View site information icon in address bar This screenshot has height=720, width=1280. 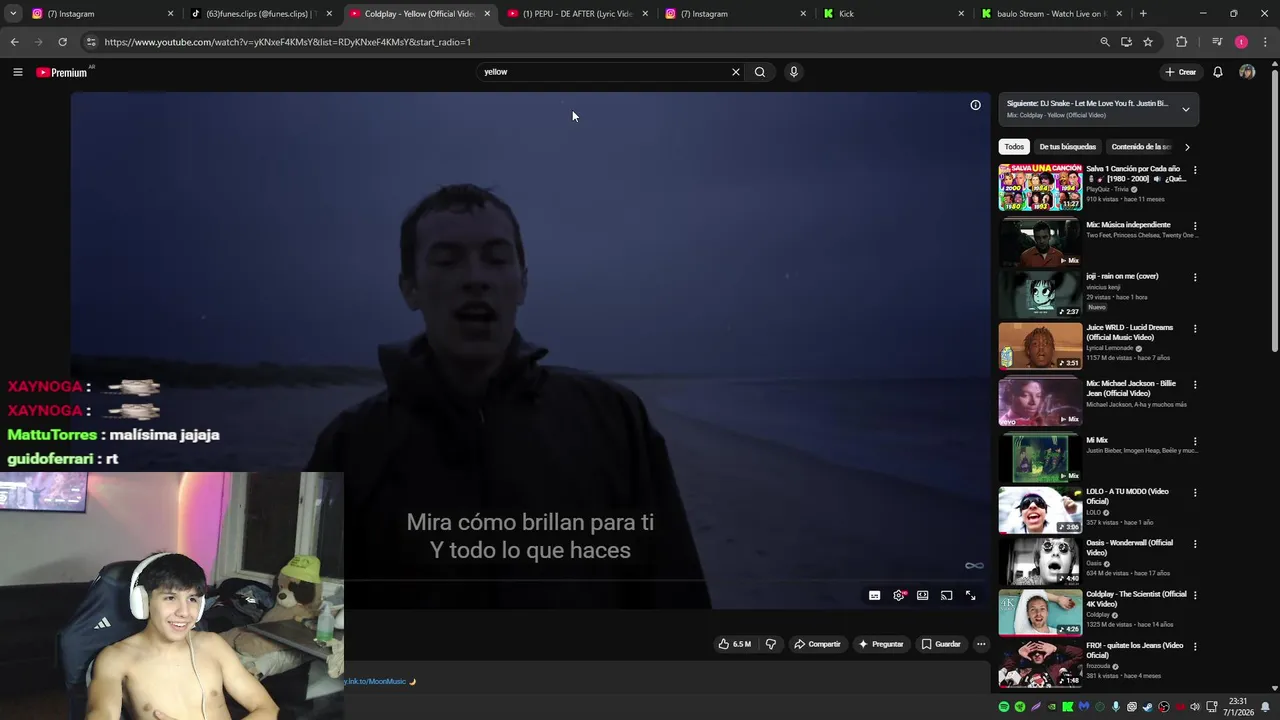(x=91, y=42)
